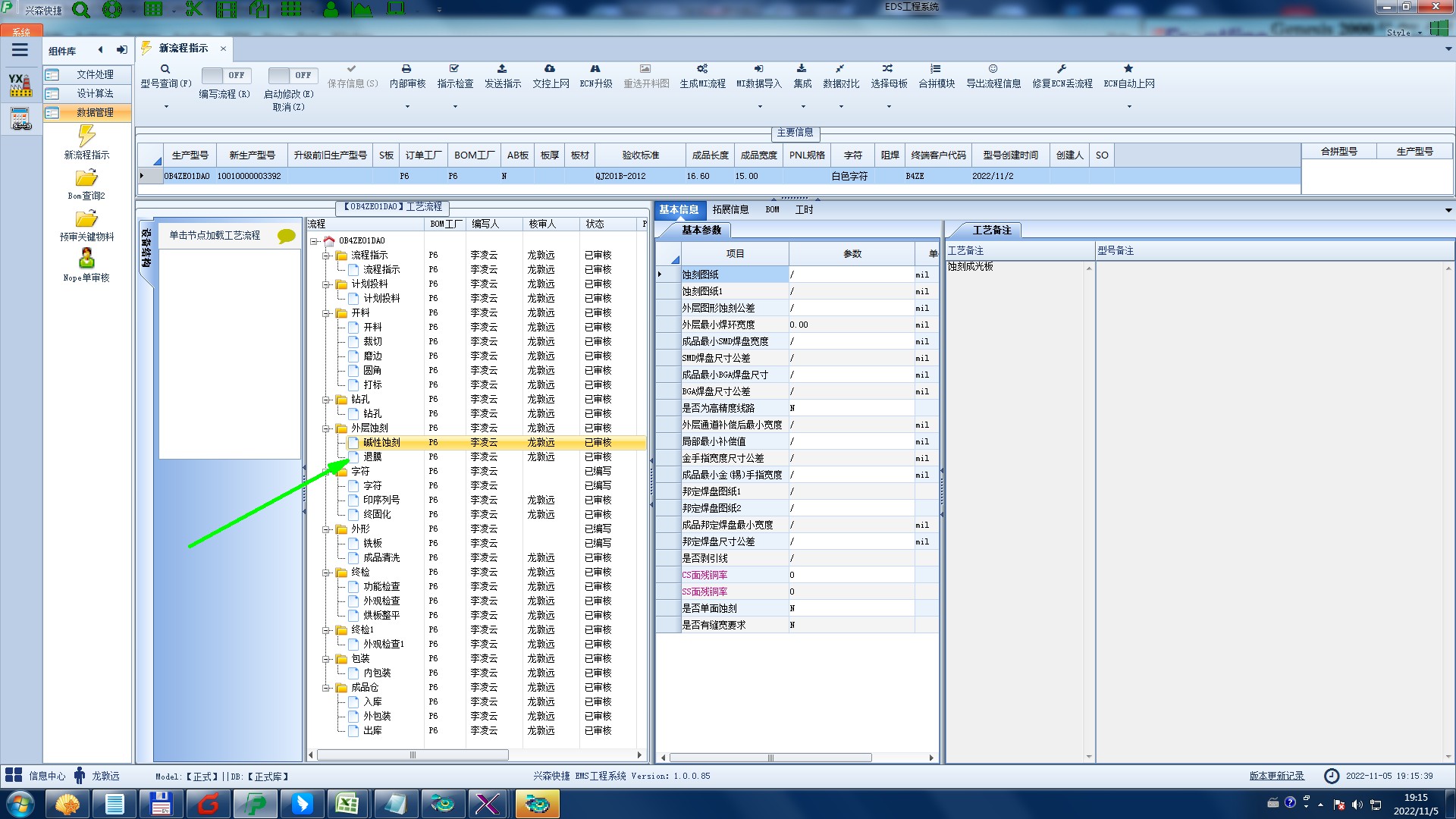Open the Bom查询2 folder icon
The image size is (1456, 819).
point(86,178)
